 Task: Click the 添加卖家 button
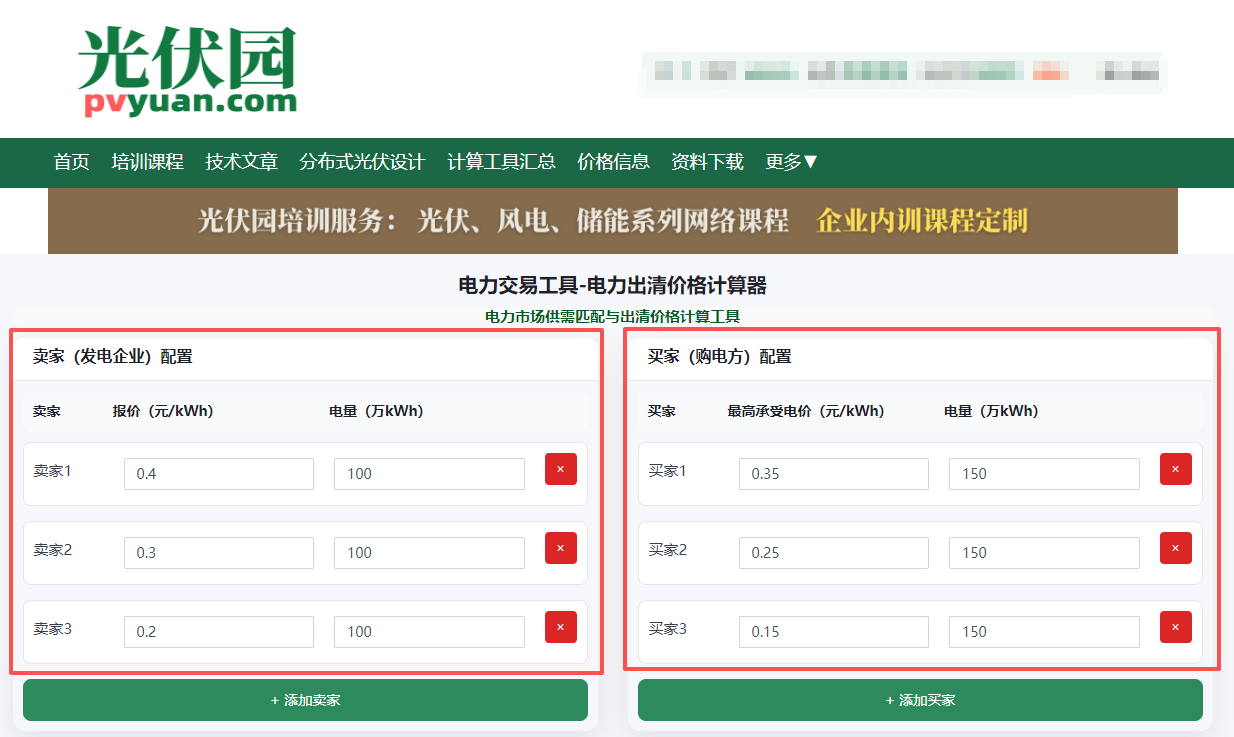pyautogui.click(x=305, y=700)
